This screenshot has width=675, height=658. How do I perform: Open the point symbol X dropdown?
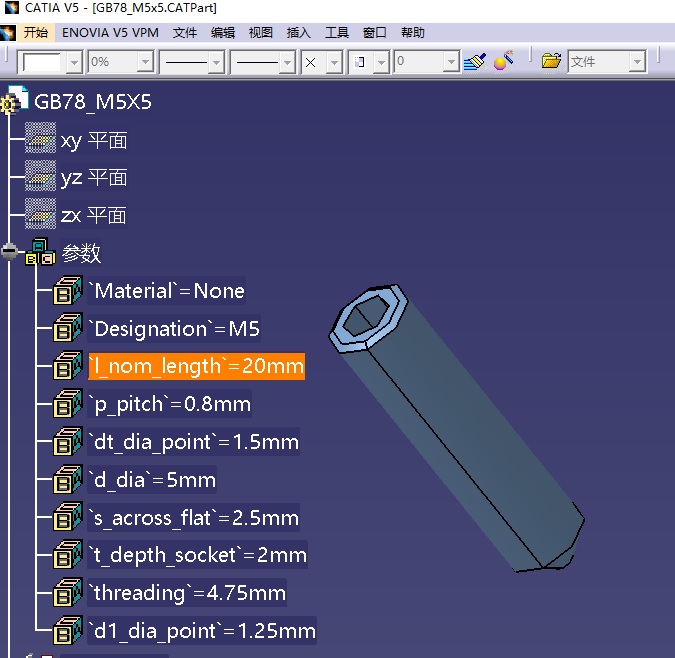334,62
